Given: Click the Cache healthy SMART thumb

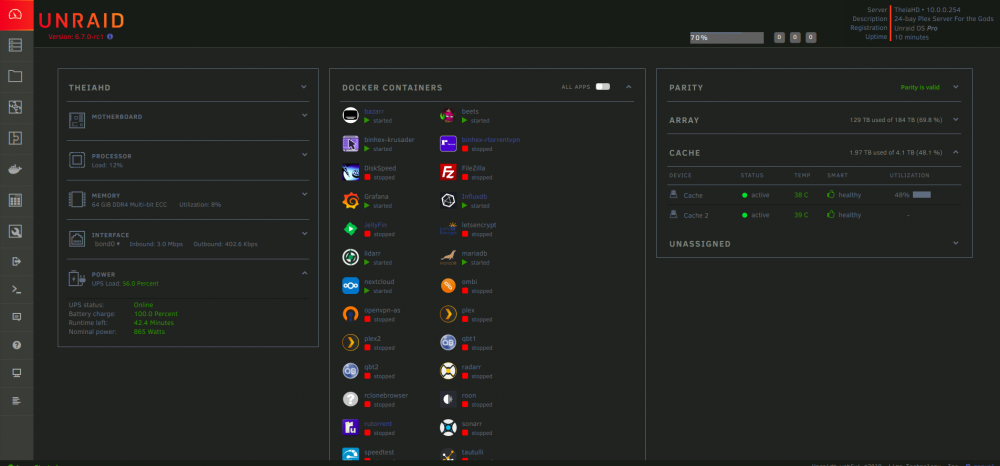Looking at the screenshot, I should [x=831, y=194].
